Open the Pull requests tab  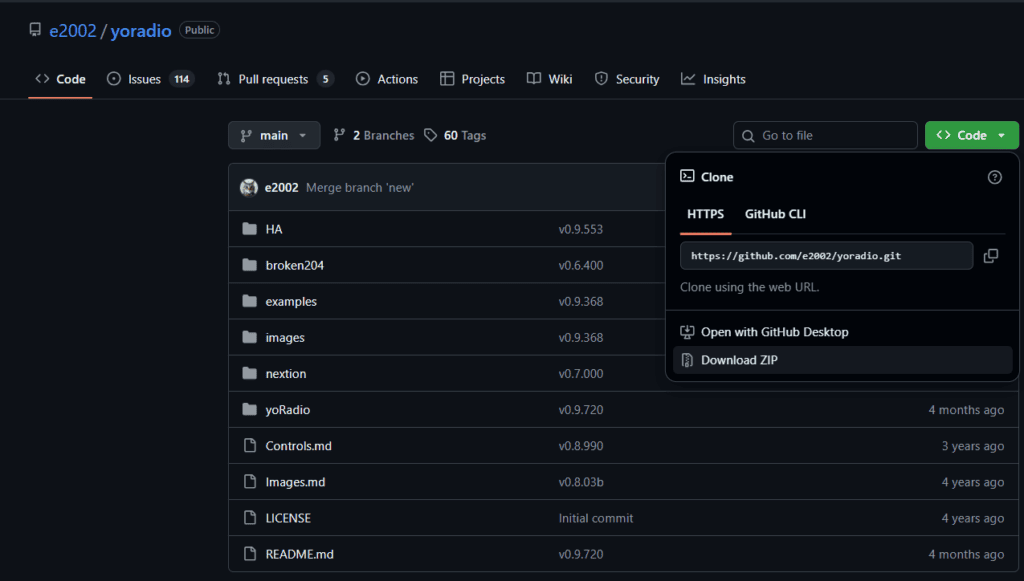tap(274, 79)
